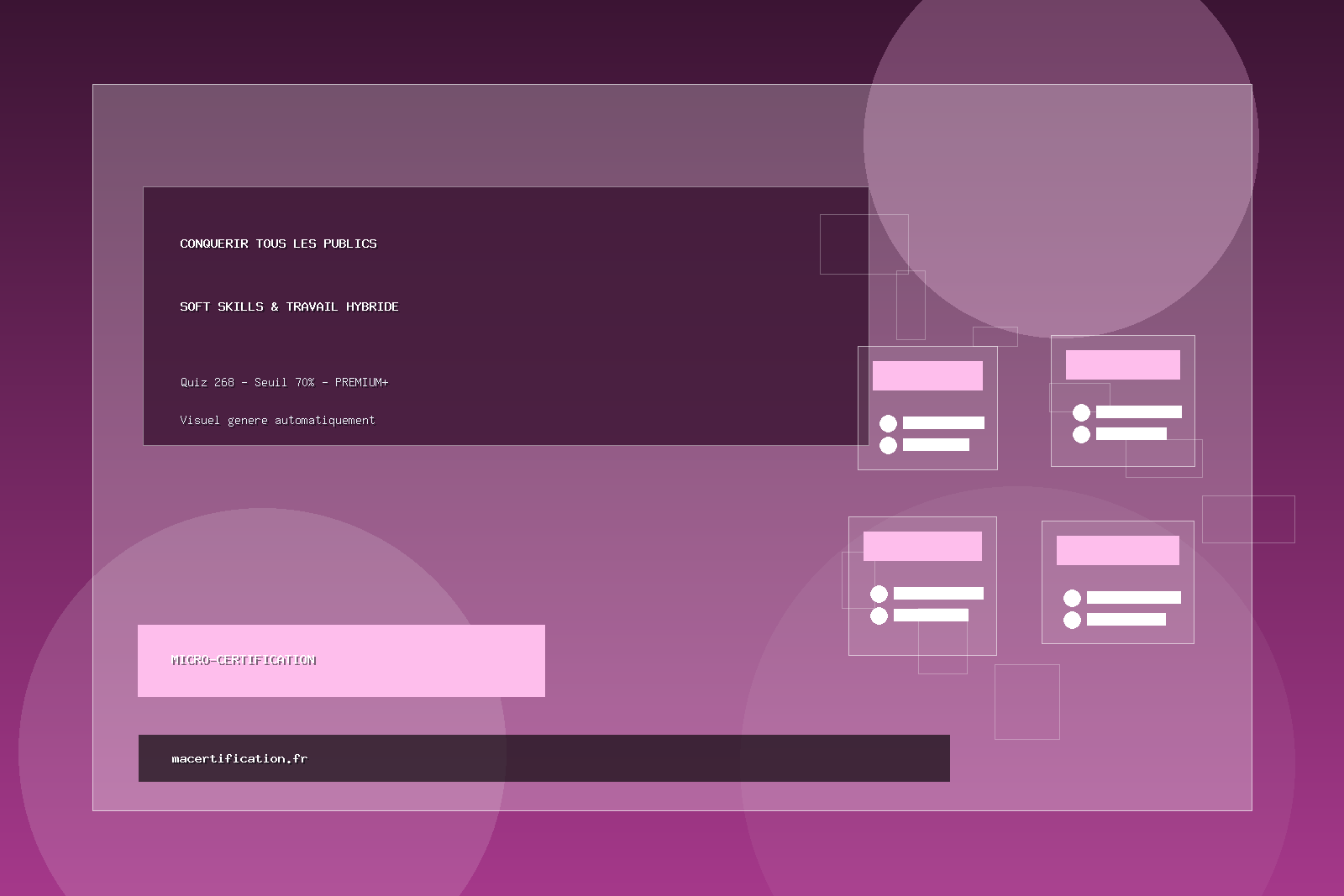Select the "SOFT SKILLS & TRAVAIL HYBRIDE" title
This screenshot has width=1344, height=896.
coord(289,307)
